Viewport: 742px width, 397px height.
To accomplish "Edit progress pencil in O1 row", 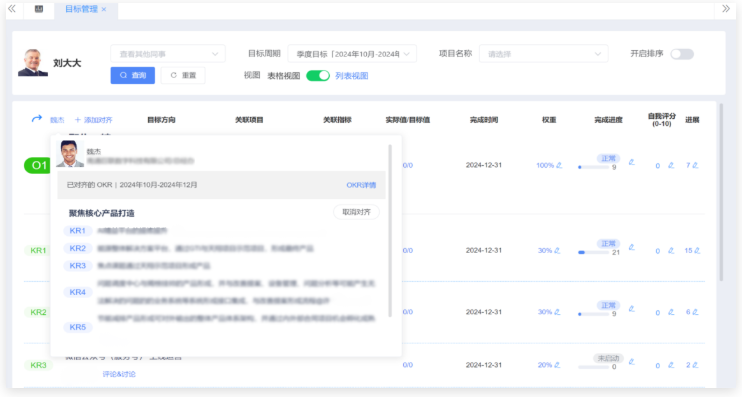I will [631, 162].
